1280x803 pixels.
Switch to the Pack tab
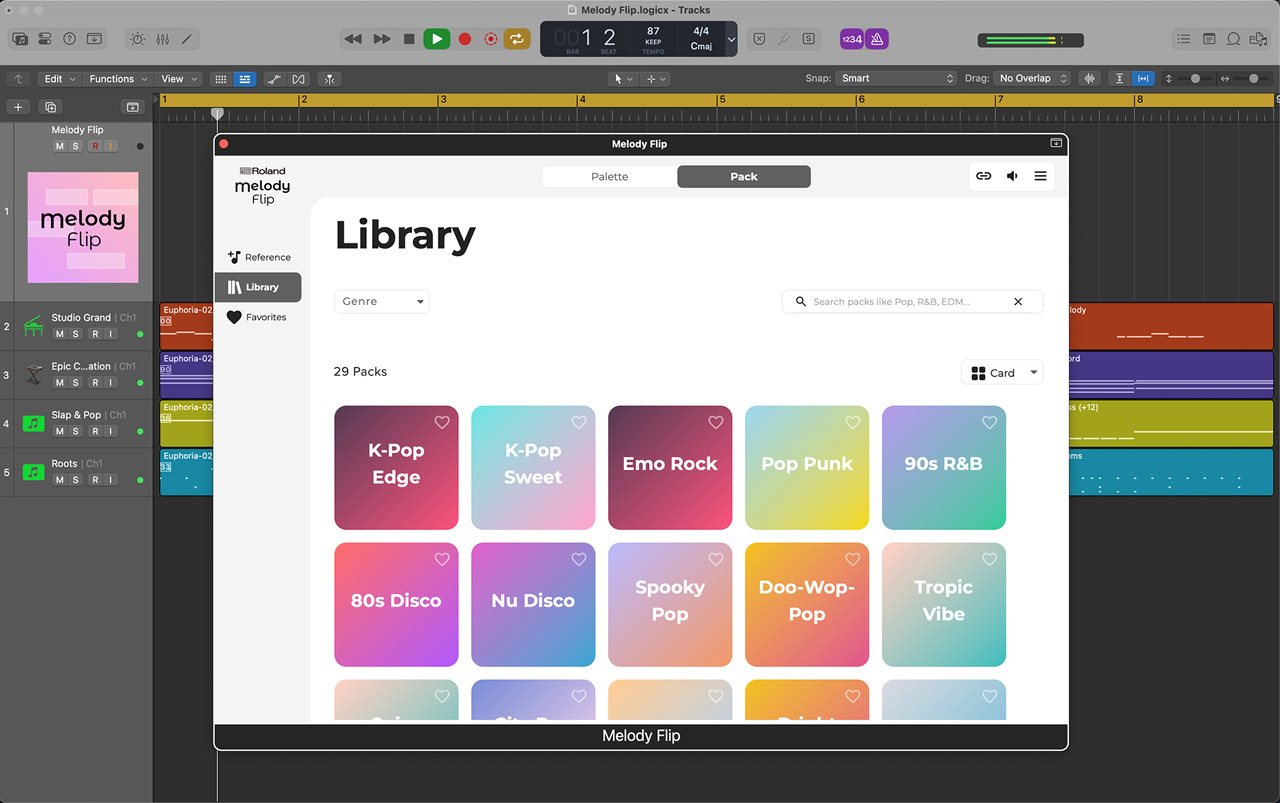(x=744, y=177)
